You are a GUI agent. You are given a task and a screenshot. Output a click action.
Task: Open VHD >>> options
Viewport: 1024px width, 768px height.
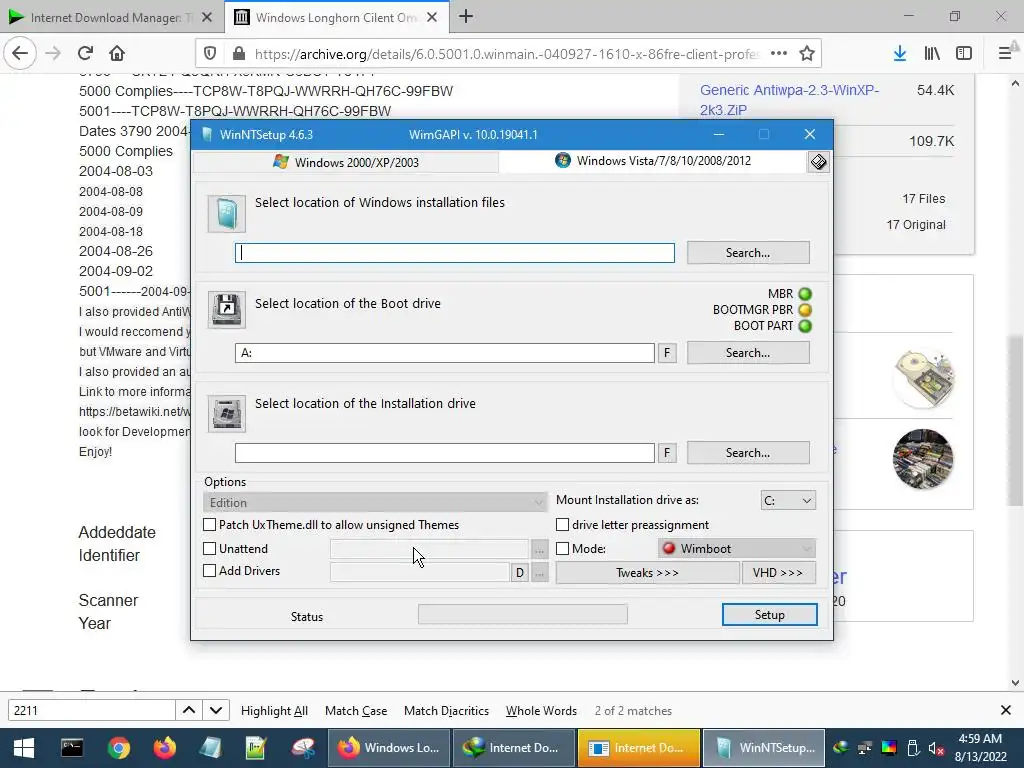click(778, 573)
